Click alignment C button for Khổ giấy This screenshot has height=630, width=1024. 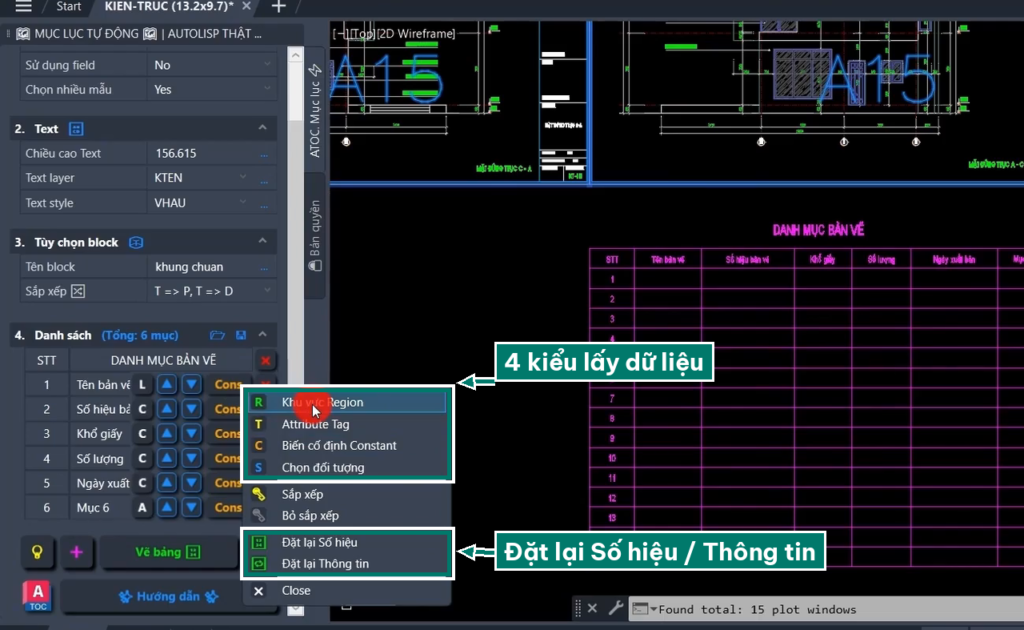coord(142,433)
